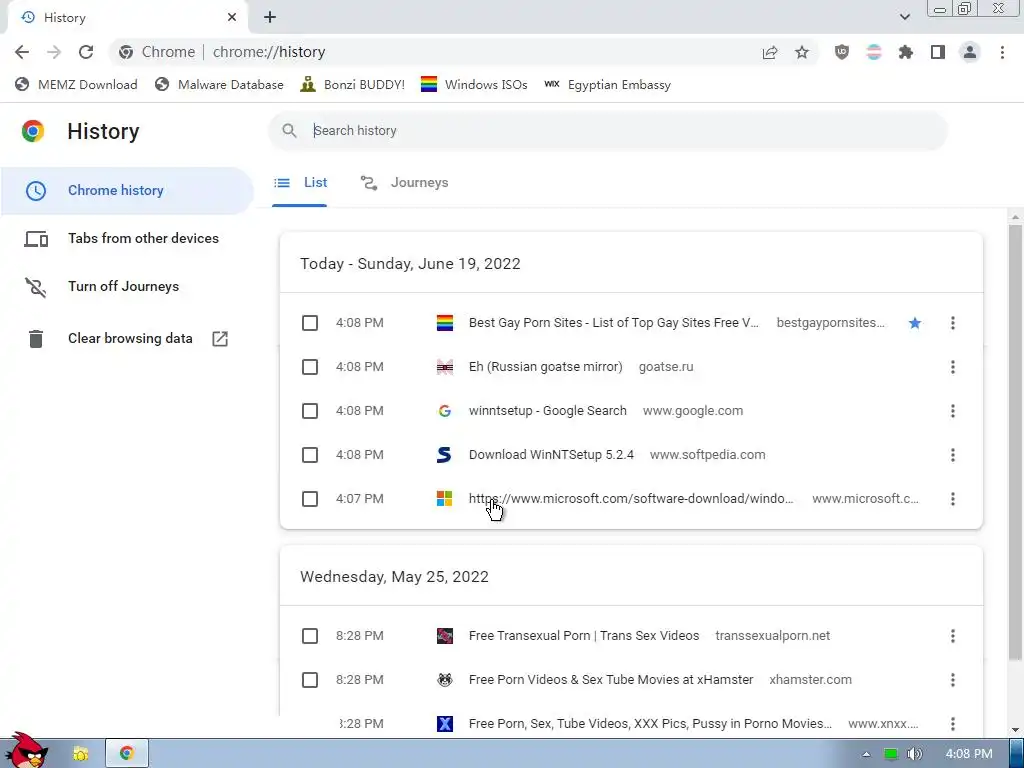Open Egyptian Embassy bookmark
This screenshot has height=768, width=1024.
click(x=607, y=85)
